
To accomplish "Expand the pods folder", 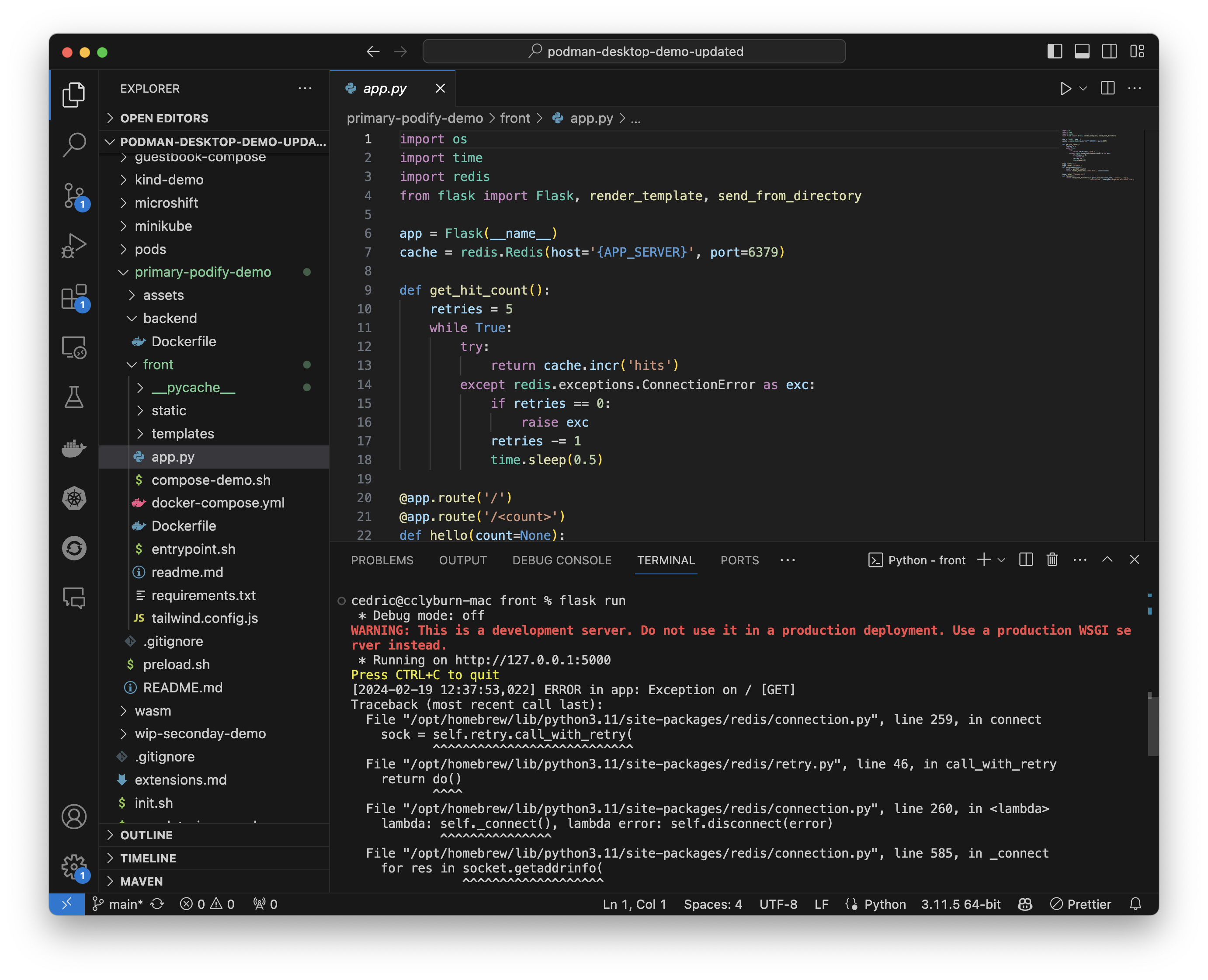I will [x=149, y=249].
